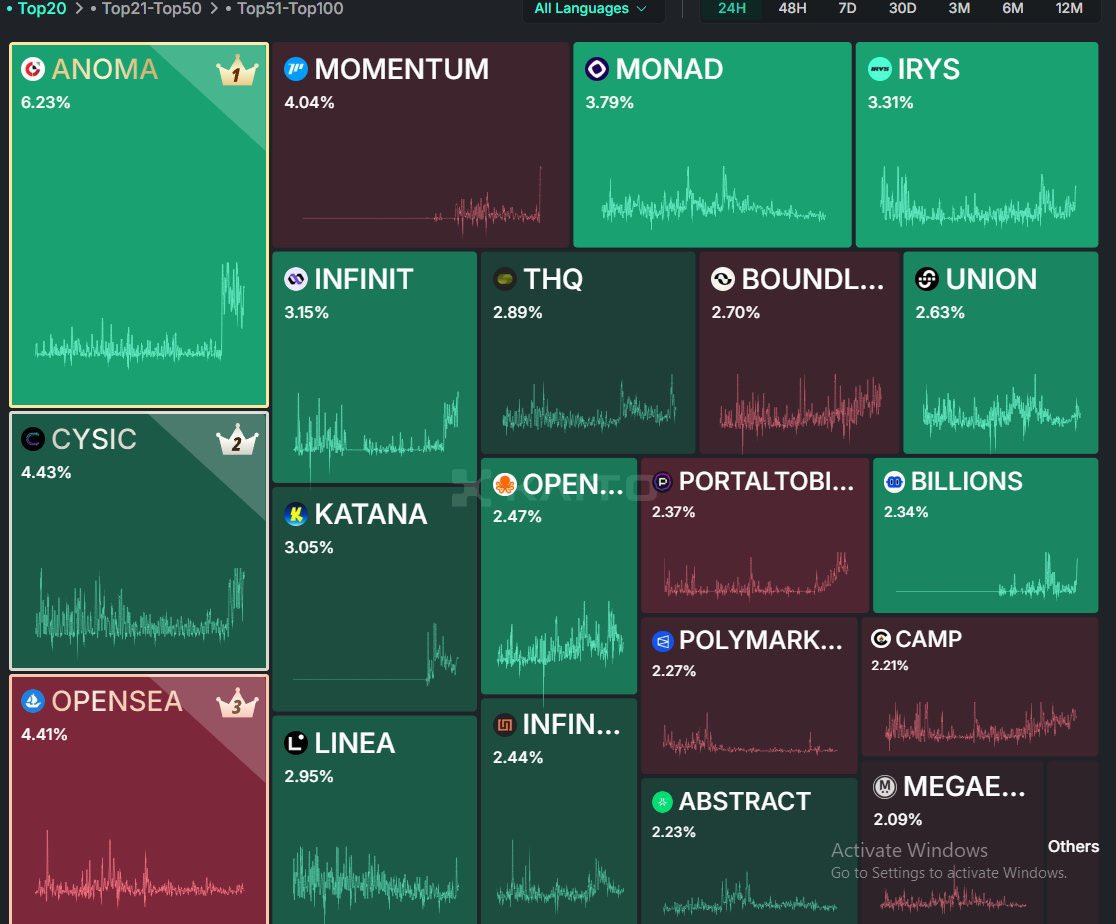This screenshot has height=924, width=1116.
Task: Click the LINEA project logo icon
Action: [295, 743]
